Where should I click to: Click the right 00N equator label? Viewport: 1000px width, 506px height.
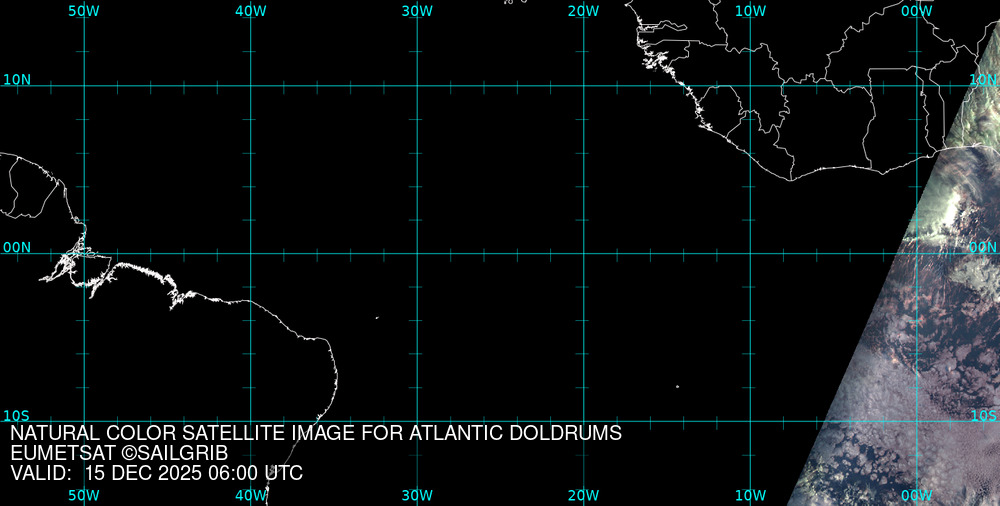pos(983,247)
